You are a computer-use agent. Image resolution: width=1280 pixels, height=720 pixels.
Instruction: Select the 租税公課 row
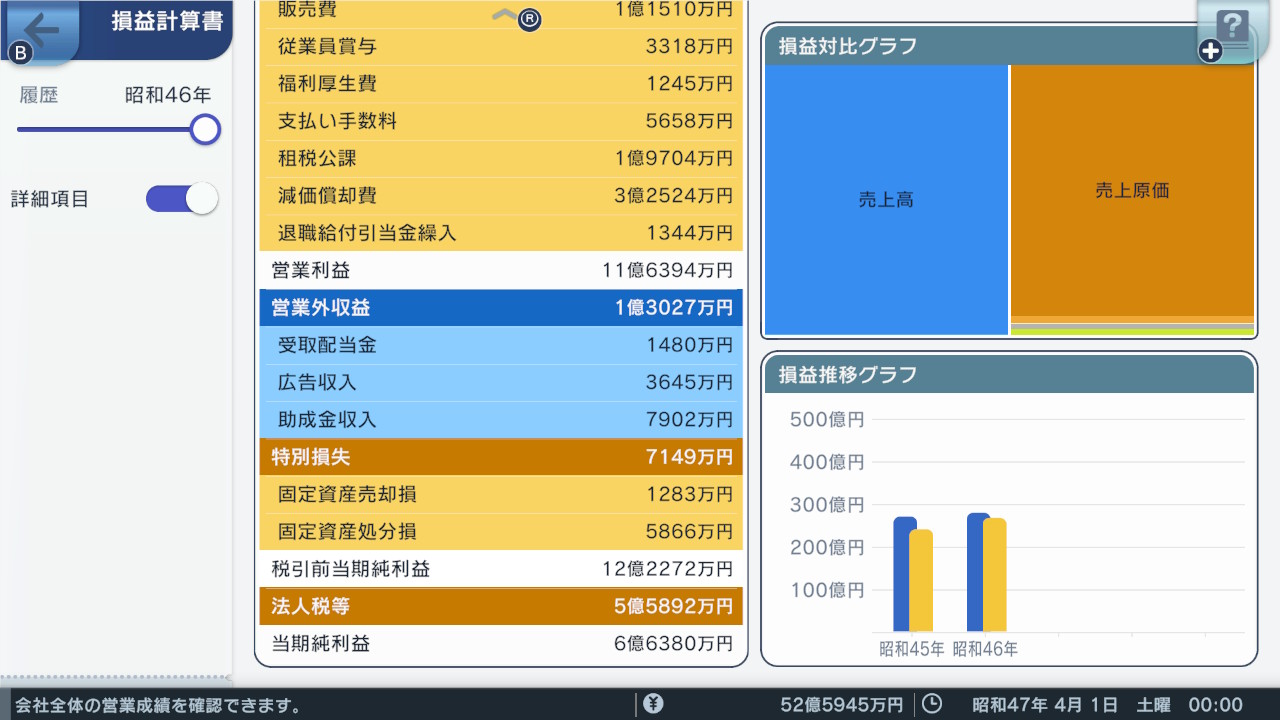click(x=501, y=158)
